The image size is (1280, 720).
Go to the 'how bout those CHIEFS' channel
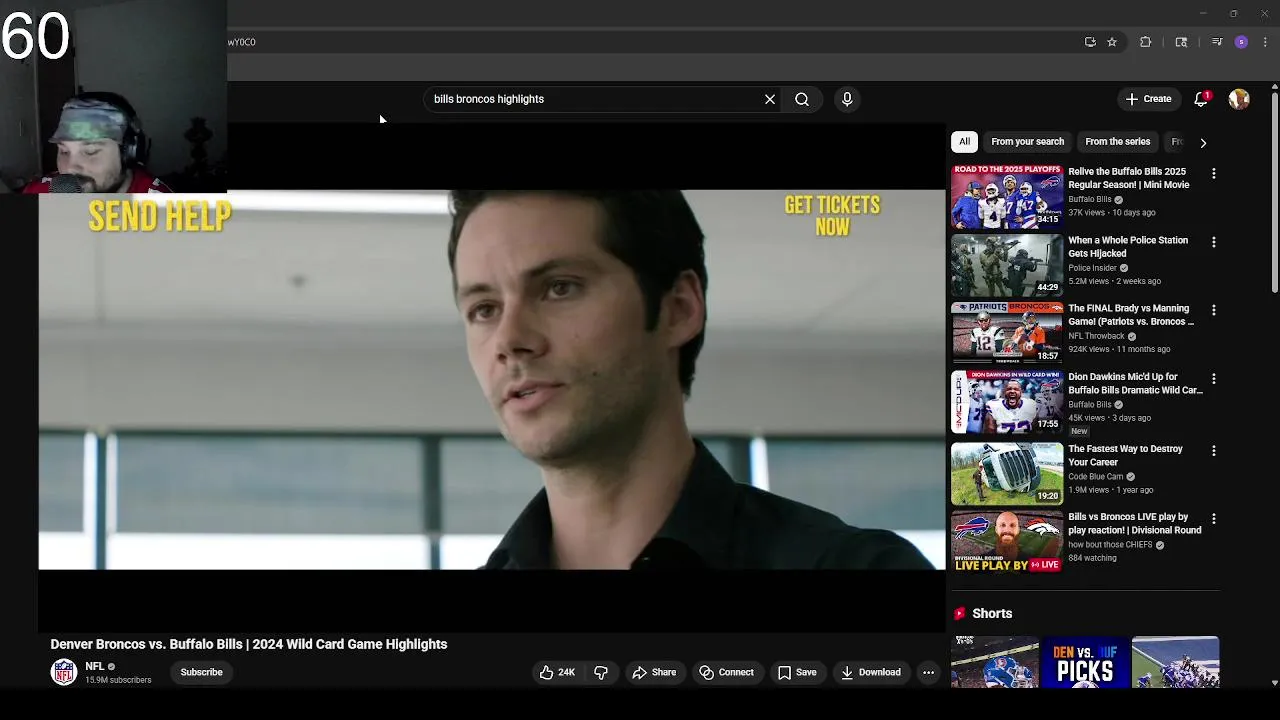click(1110, 545)
